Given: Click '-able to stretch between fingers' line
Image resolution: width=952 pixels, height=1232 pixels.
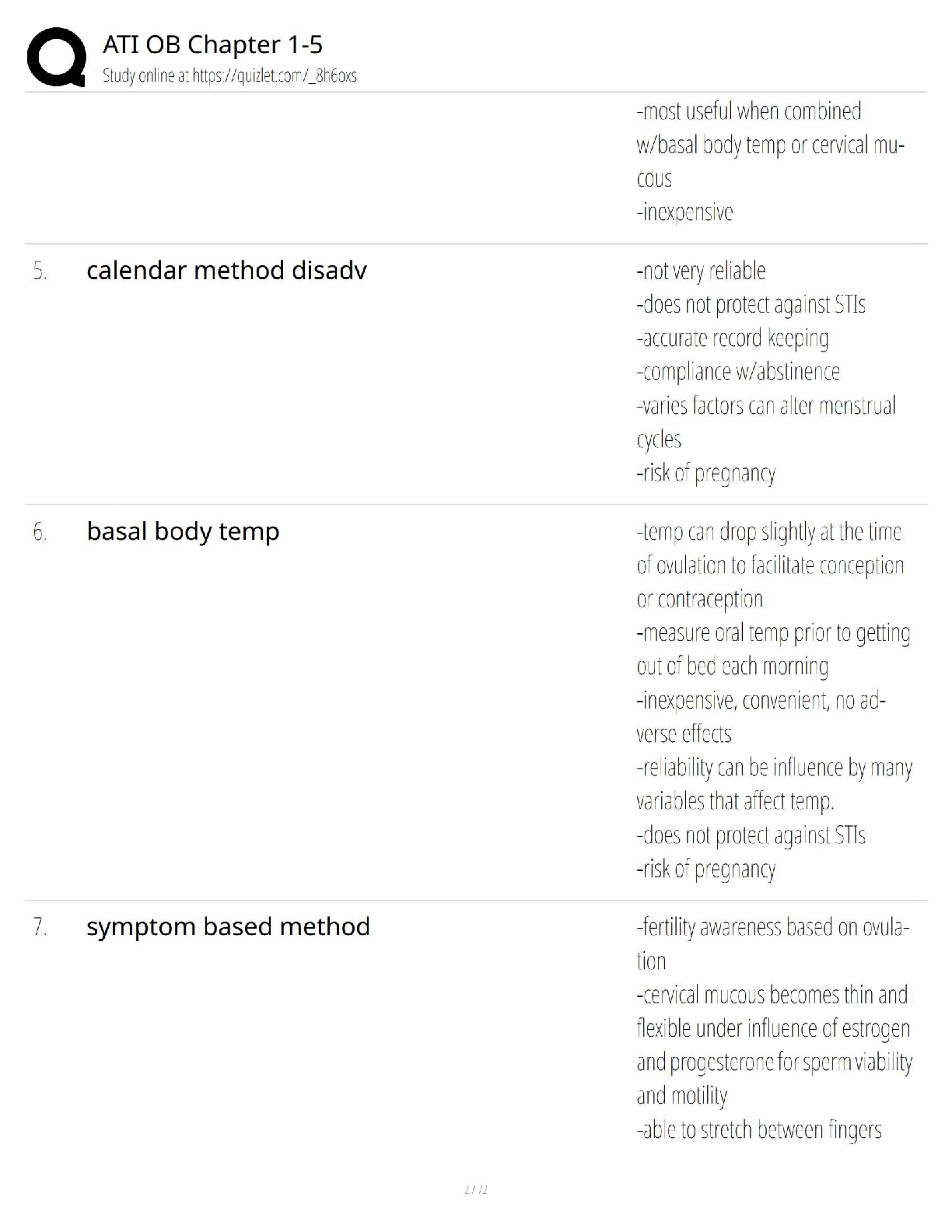Looking at the screenshot, I should (758, 1129).
